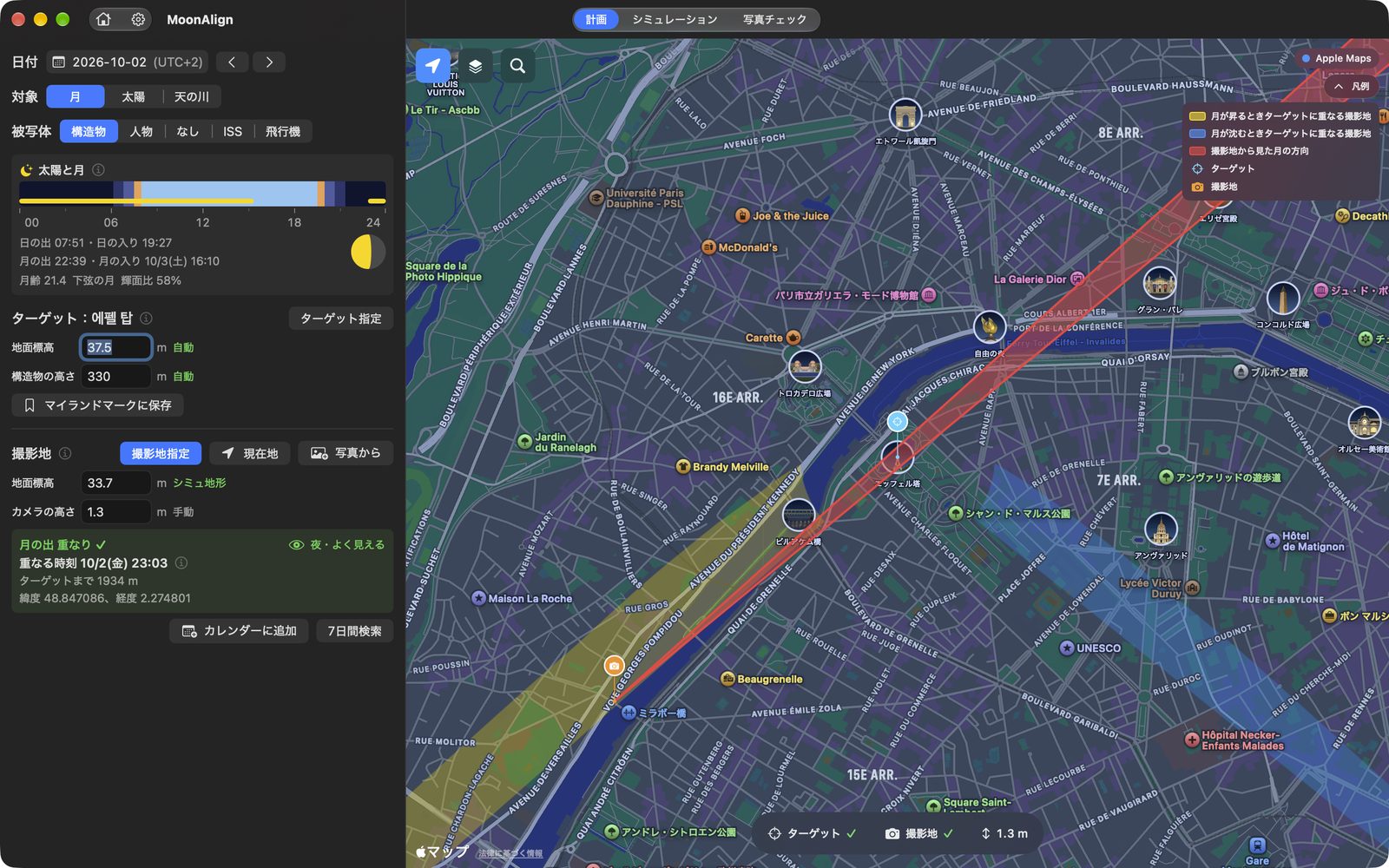Select 太陽 as the subject
Viewport: 1389px width, 868px height.
tap(133, 96)
